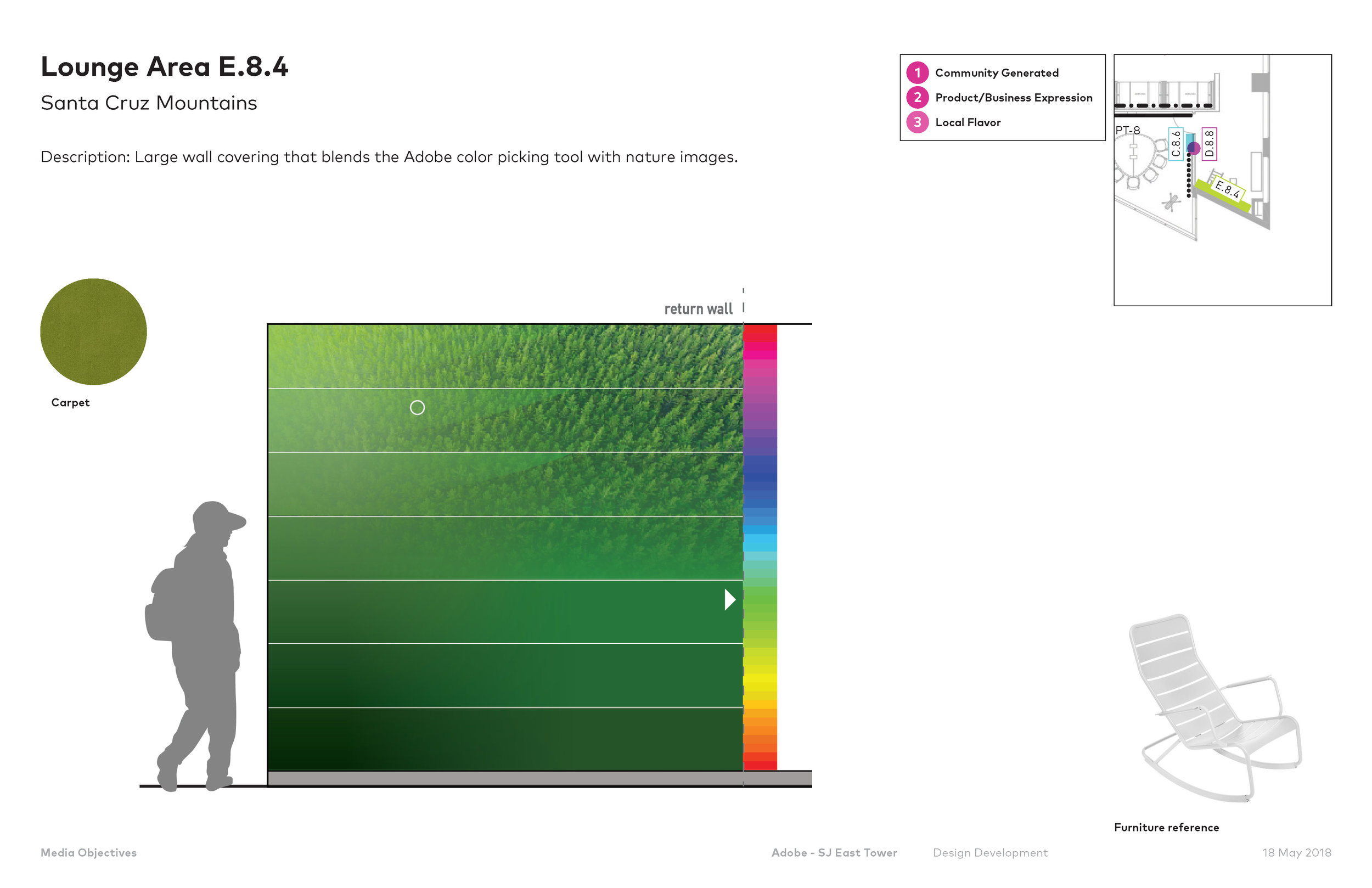Click the D.8.8 label on floor plan
Viewport: 1372px width, 888px height.
(1210, 144)
